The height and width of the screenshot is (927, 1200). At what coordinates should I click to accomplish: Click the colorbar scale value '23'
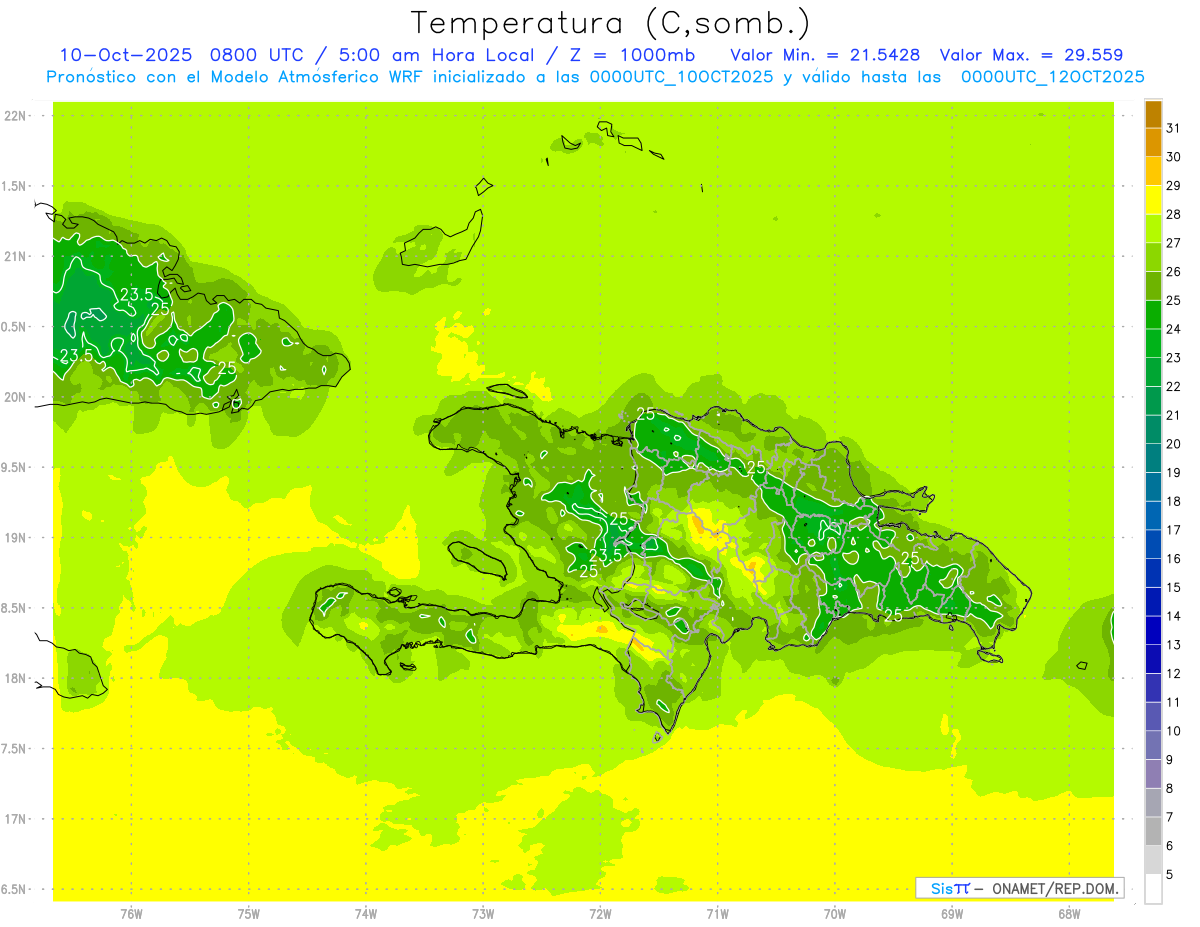(x=1174, y=358)
